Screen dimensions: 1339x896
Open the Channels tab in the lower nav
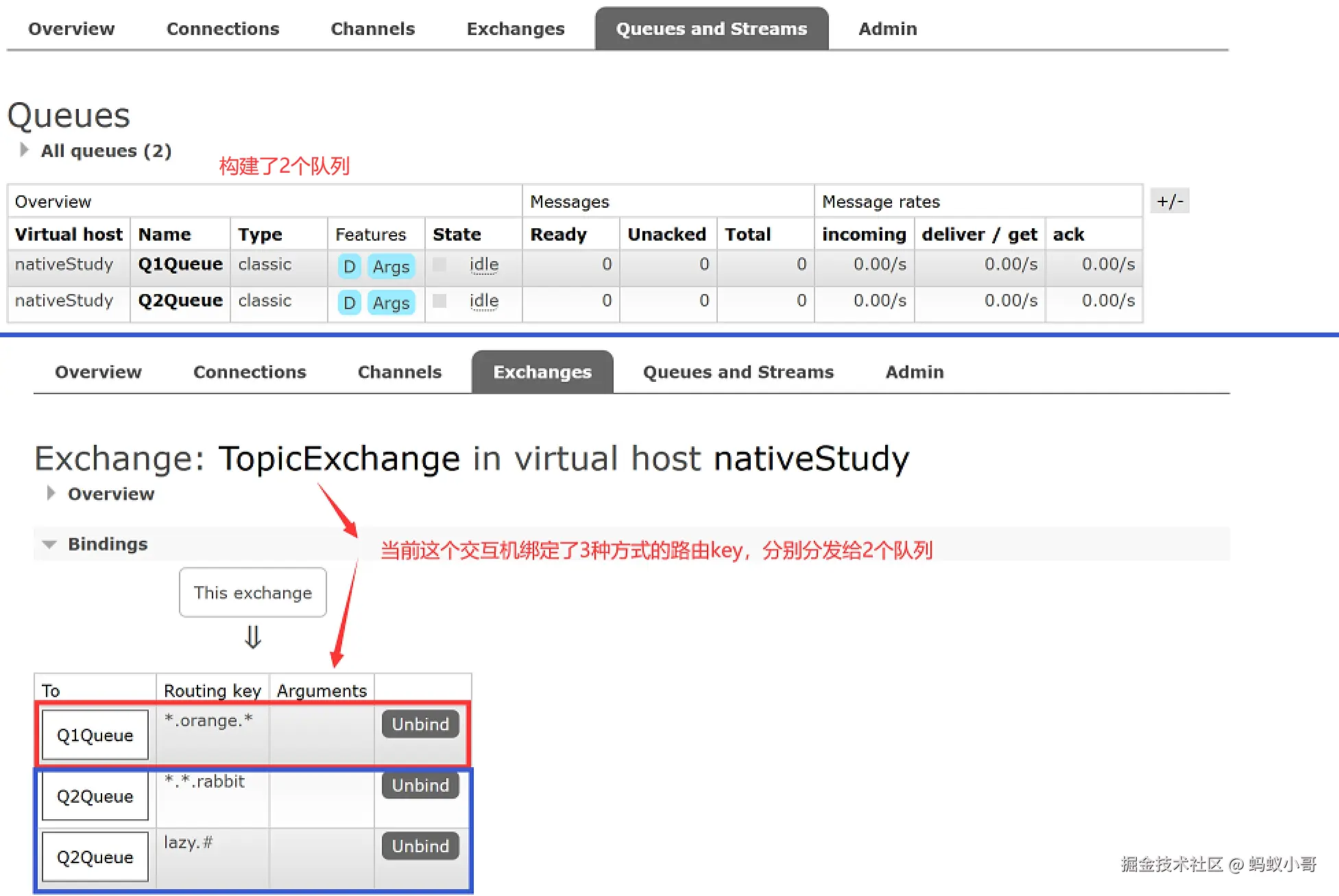pyautogui.click(x=400, y=372)
